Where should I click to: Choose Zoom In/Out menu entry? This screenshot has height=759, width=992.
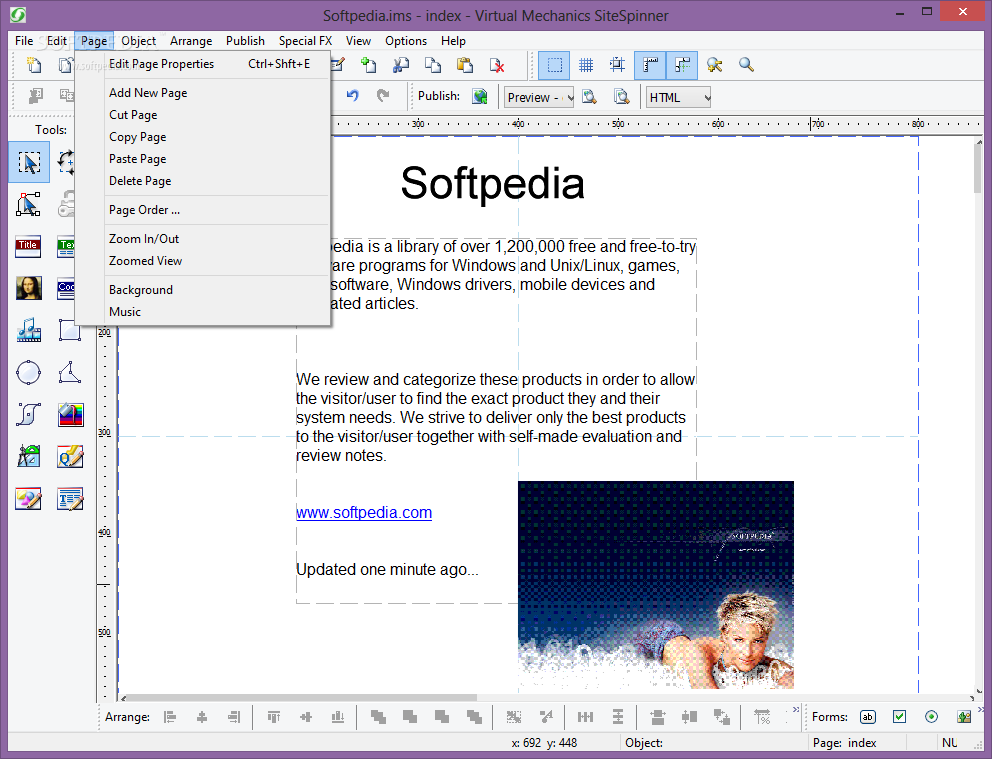click(x=202, y=239)
